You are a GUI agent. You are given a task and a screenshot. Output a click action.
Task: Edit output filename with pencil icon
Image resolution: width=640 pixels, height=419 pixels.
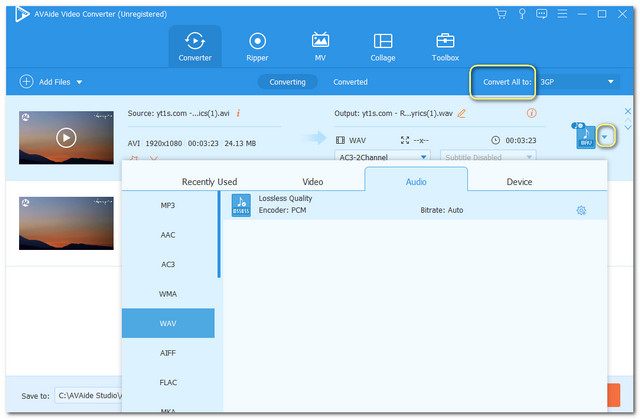pos(461,113)
